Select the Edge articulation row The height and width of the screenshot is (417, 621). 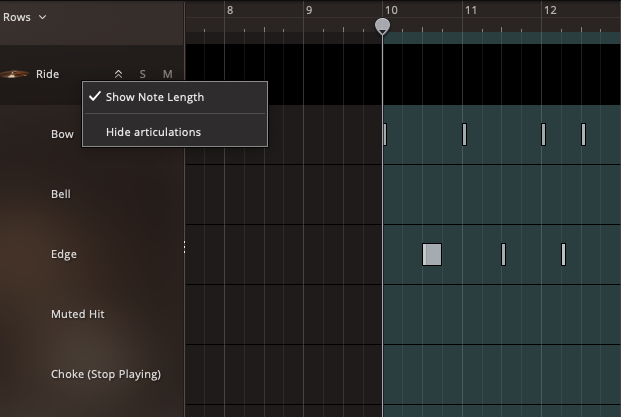(64, 254)
